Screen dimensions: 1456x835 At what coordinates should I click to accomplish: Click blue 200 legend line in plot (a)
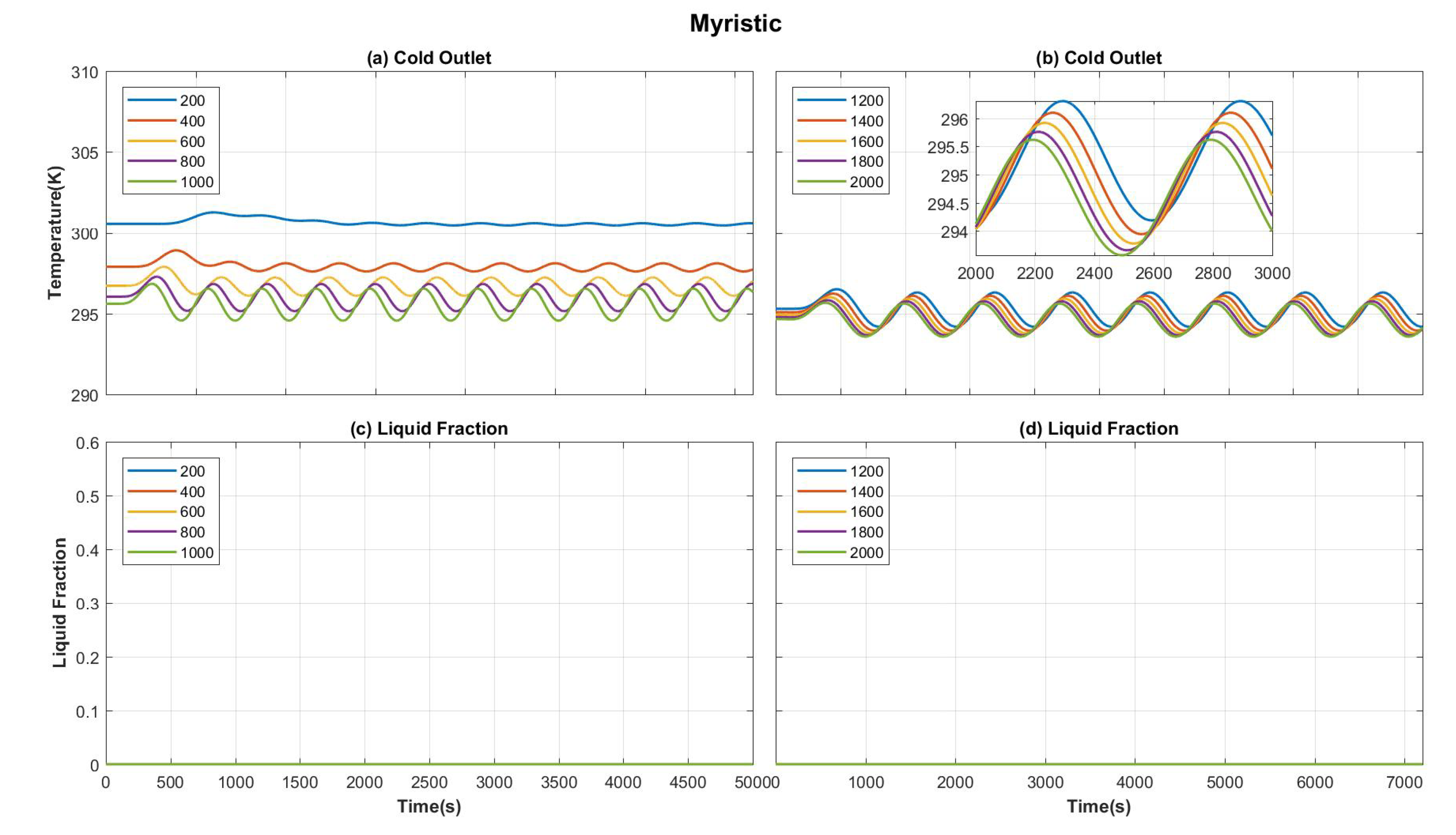click(x=151, y=100)
